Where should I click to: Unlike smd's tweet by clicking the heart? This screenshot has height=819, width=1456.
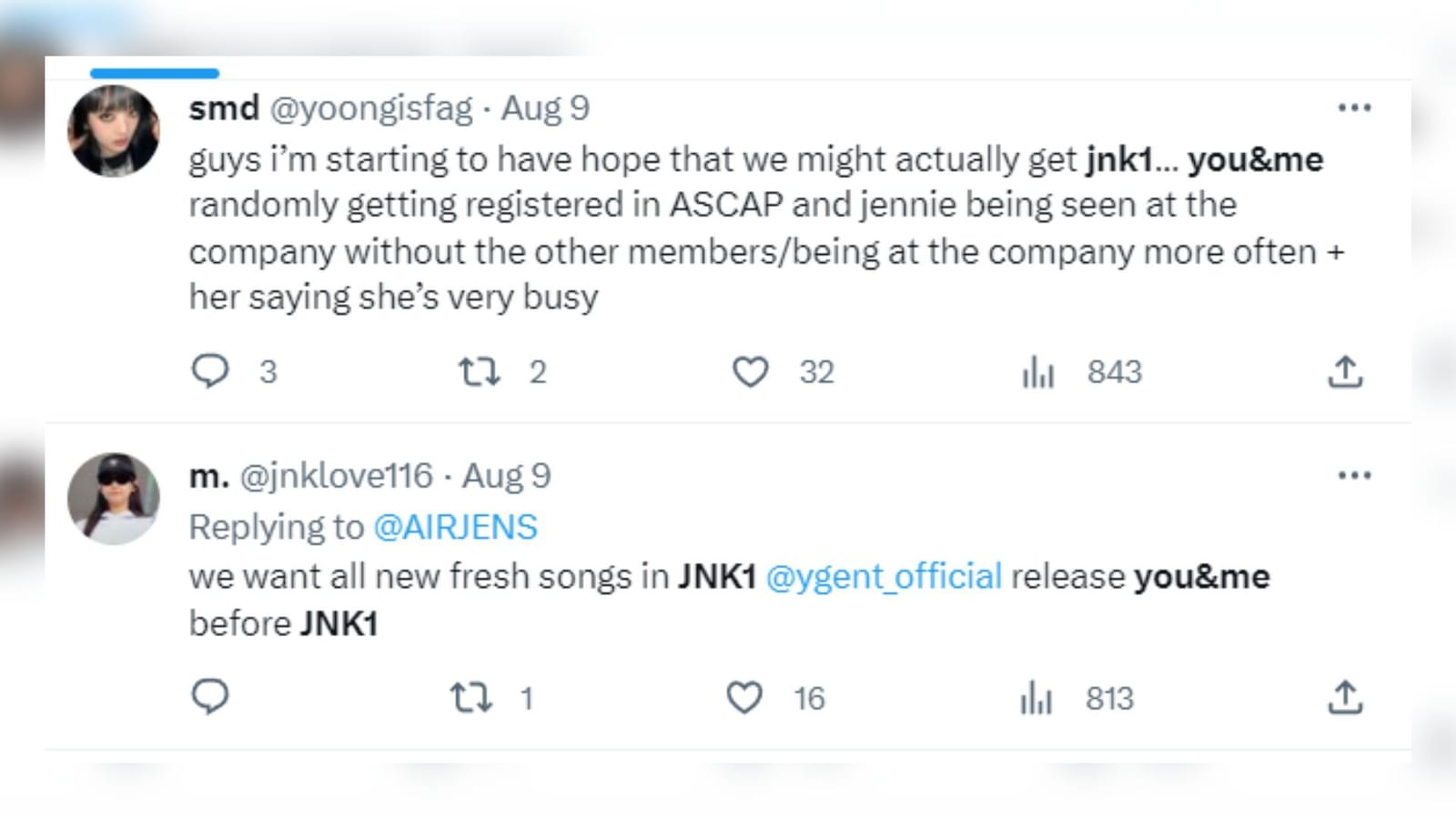[x=752, y=370]
